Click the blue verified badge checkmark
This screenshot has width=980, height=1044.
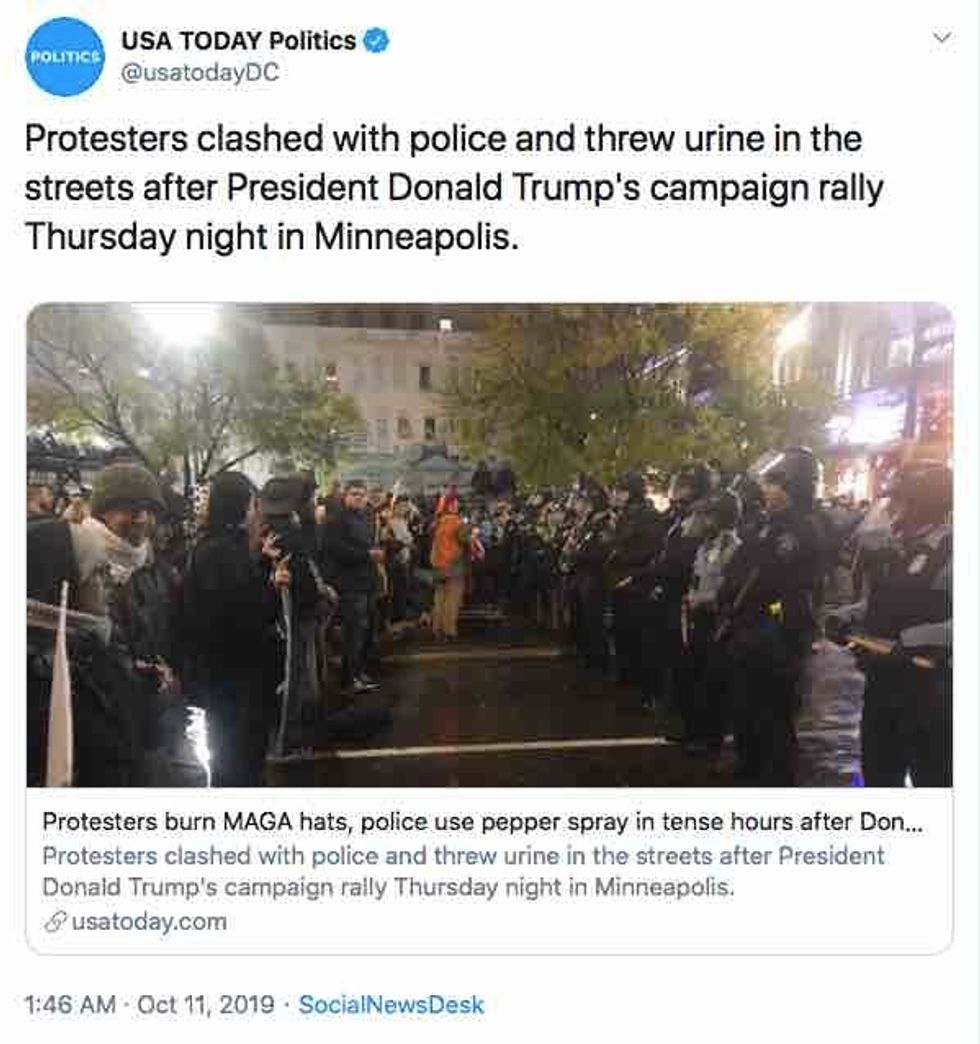[376, 41]
